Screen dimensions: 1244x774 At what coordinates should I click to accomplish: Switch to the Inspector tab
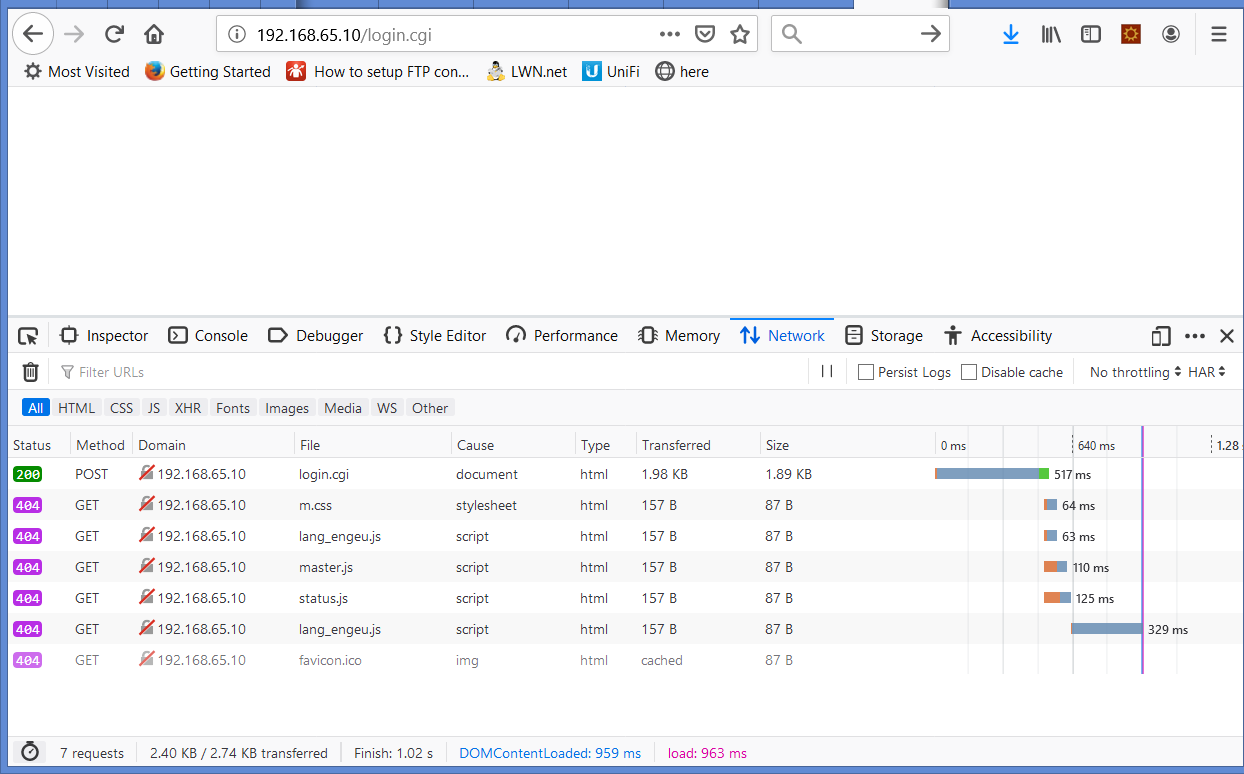(x=104, y=336)
